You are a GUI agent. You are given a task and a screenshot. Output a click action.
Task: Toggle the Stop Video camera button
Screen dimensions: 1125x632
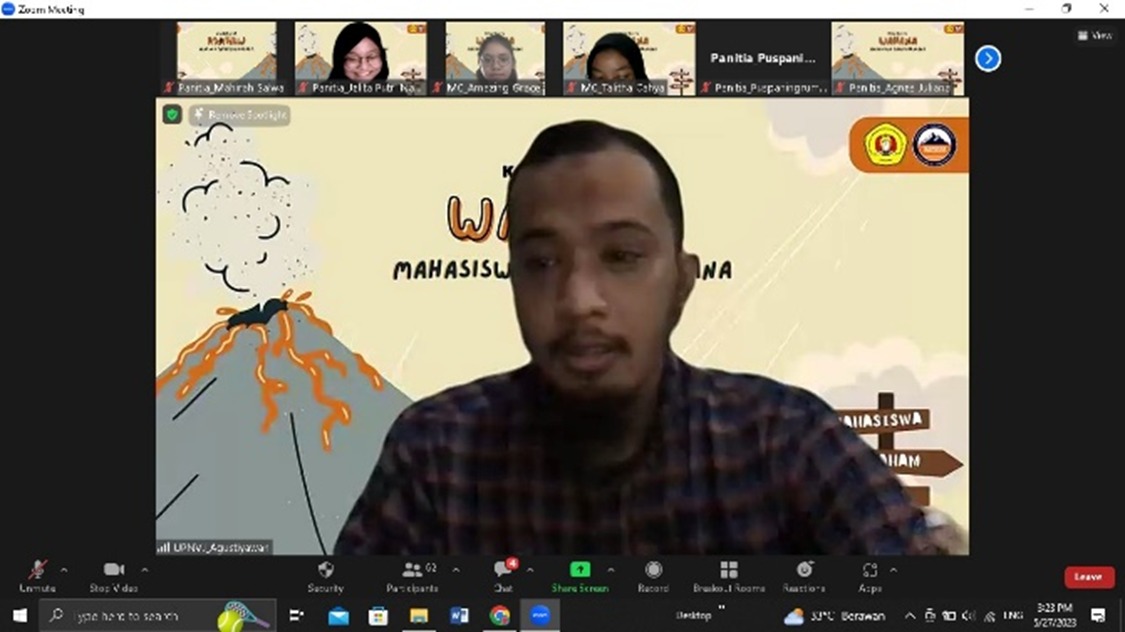click(x=113, y=575)
